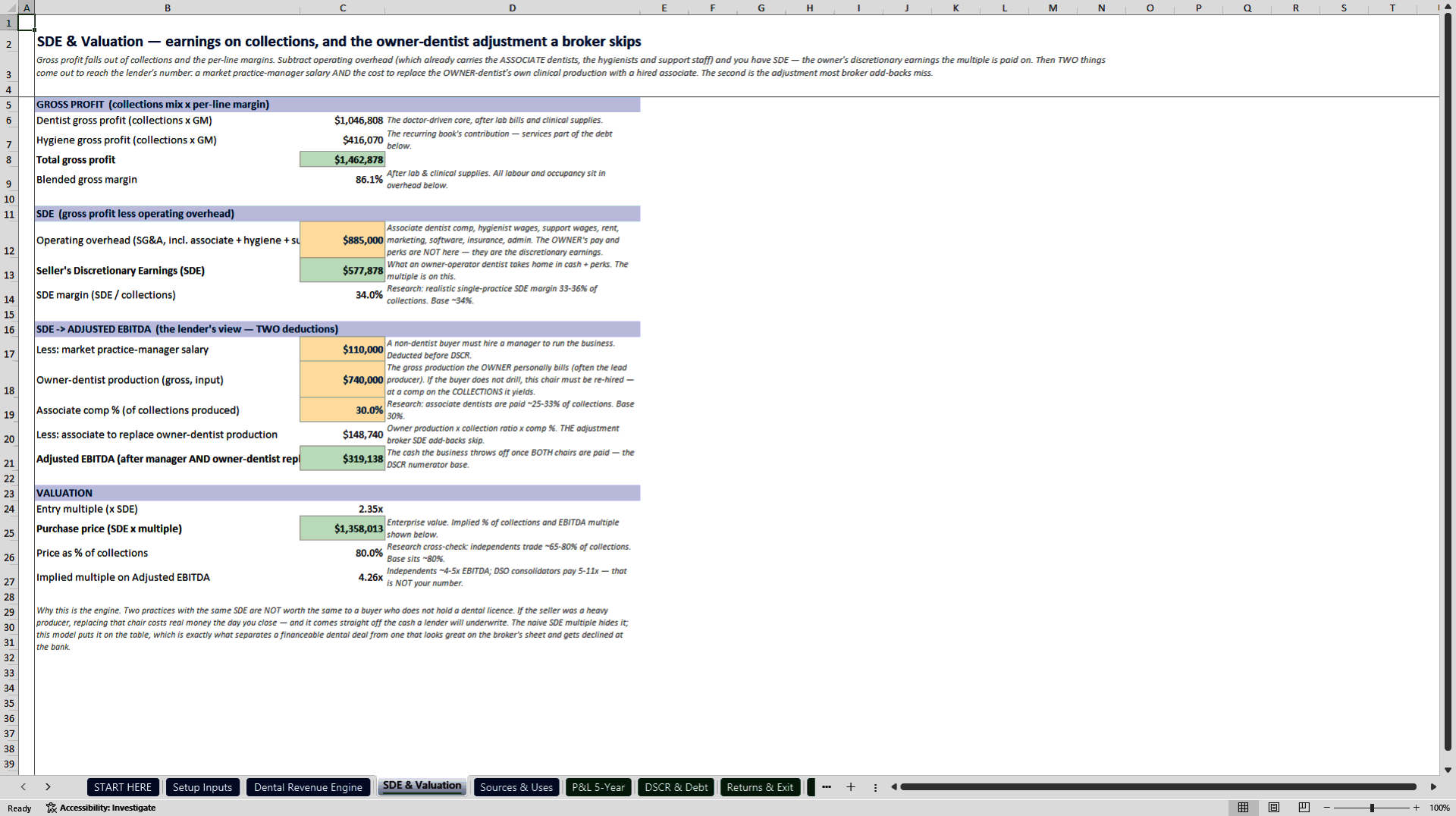The width and height of the screenshot is (1456, 816).
Task: Click the GROSS PROFIT section header
Action: [337, 105]
